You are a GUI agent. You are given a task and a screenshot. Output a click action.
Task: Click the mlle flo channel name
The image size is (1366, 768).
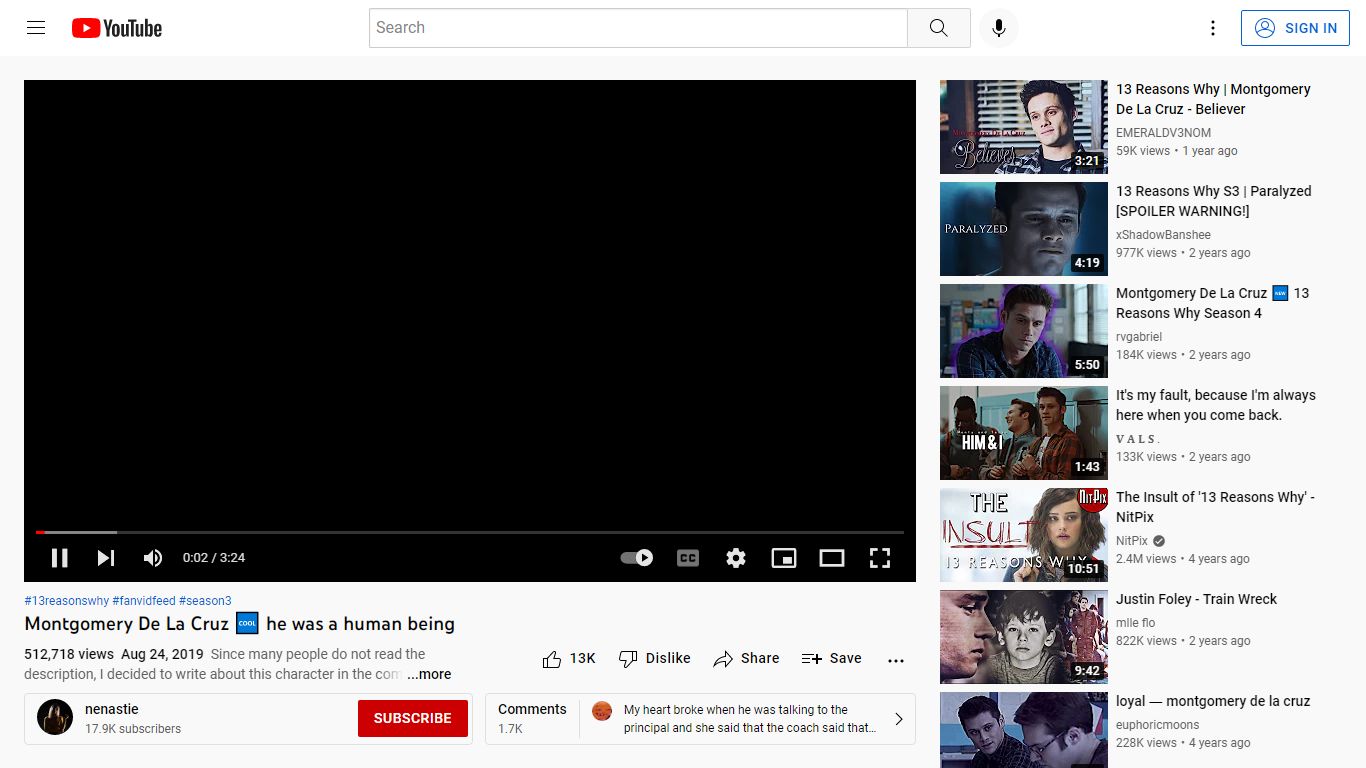(1136, 623)
